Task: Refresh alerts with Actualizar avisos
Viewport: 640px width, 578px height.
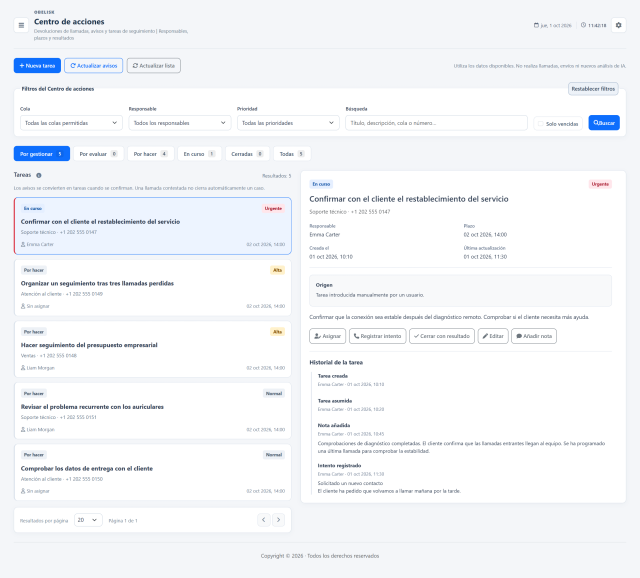Action: coord(93,66)
